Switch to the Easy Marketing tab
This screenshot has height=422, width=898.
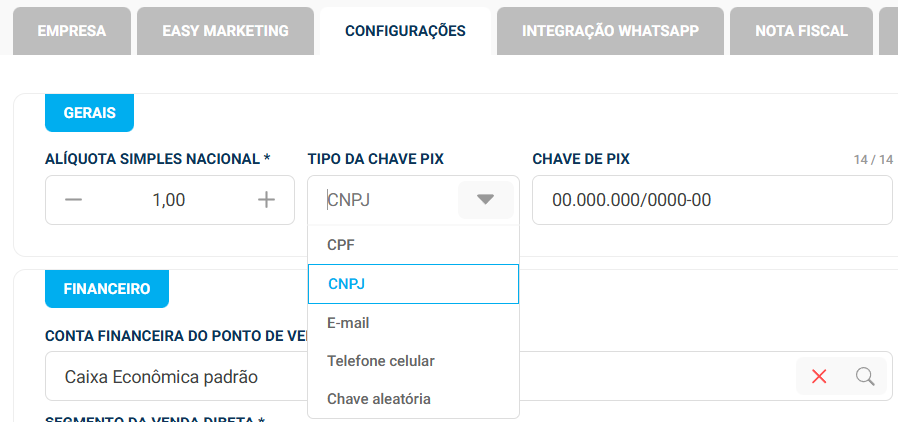pyautogui.click(x=225, y=31)
